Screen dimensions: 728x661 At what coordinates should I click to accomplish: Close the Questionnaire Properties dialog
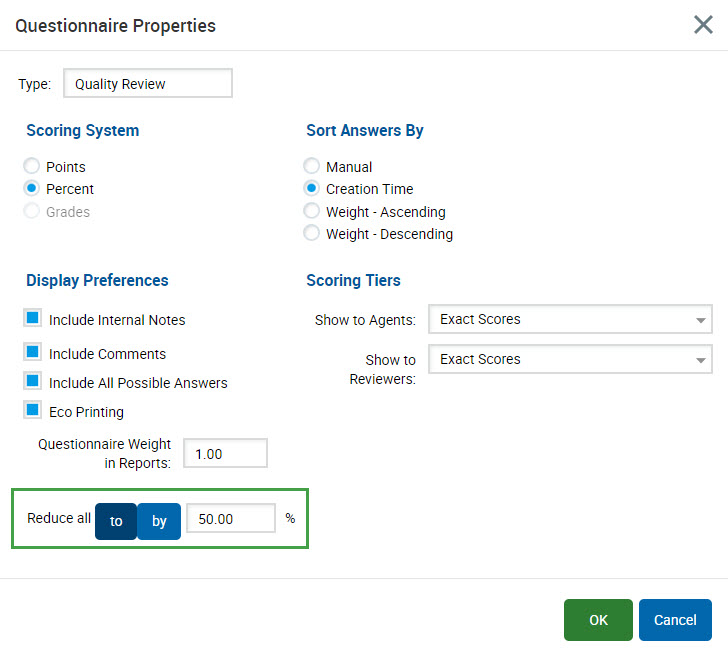pos(703,25)
